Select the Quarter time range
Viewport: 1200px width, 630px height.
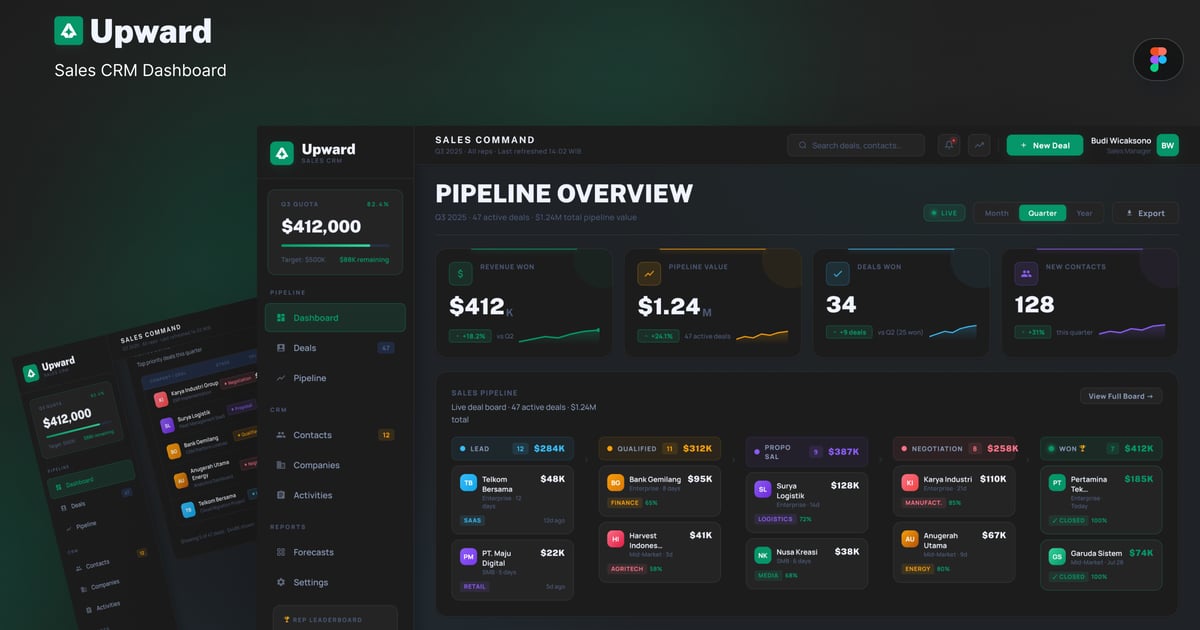click(x=1042, y=213)
